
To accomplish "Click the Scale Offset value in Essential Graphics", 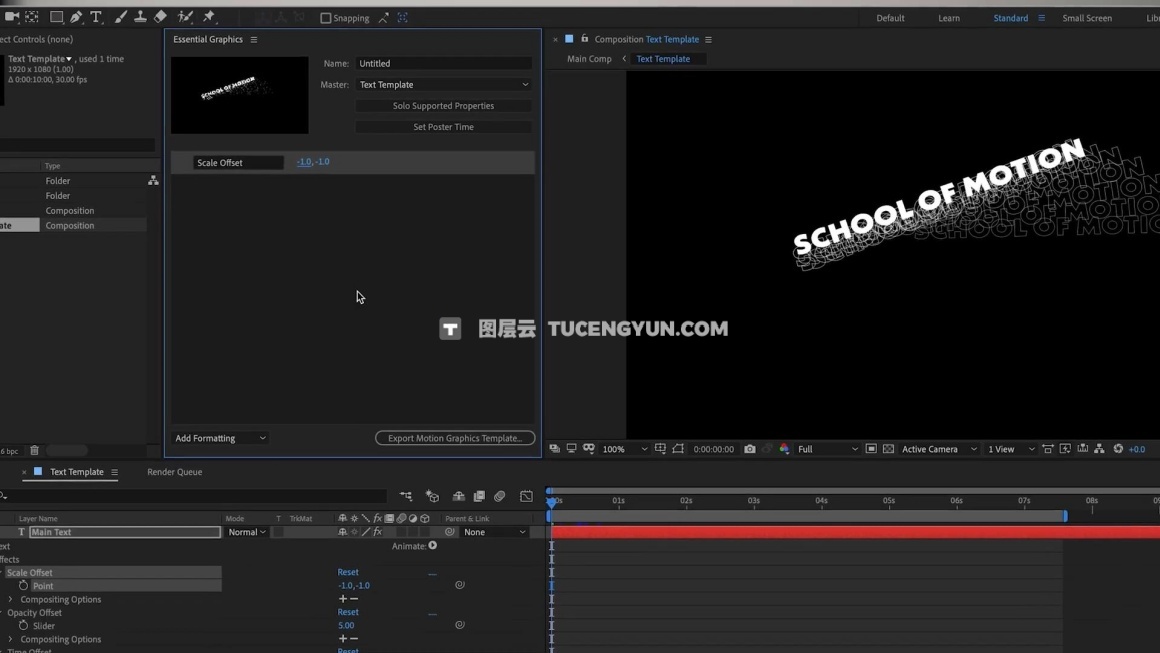I will [313, 161].
